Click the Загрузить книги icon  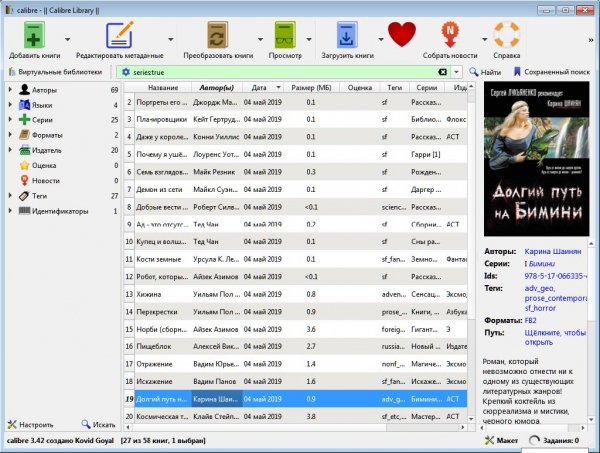347,35
